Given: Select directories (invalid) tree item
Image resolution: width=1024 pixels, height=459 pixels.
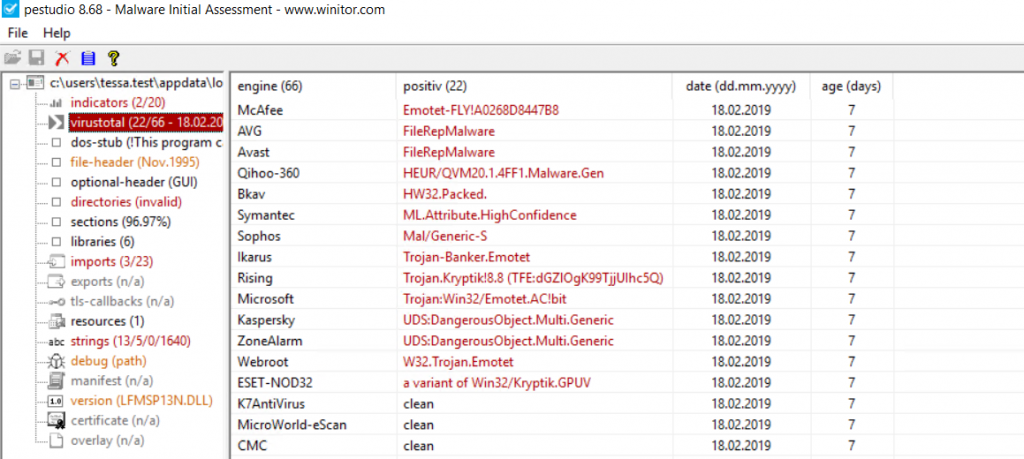Looking at the screenshot, I should point(126,202).
